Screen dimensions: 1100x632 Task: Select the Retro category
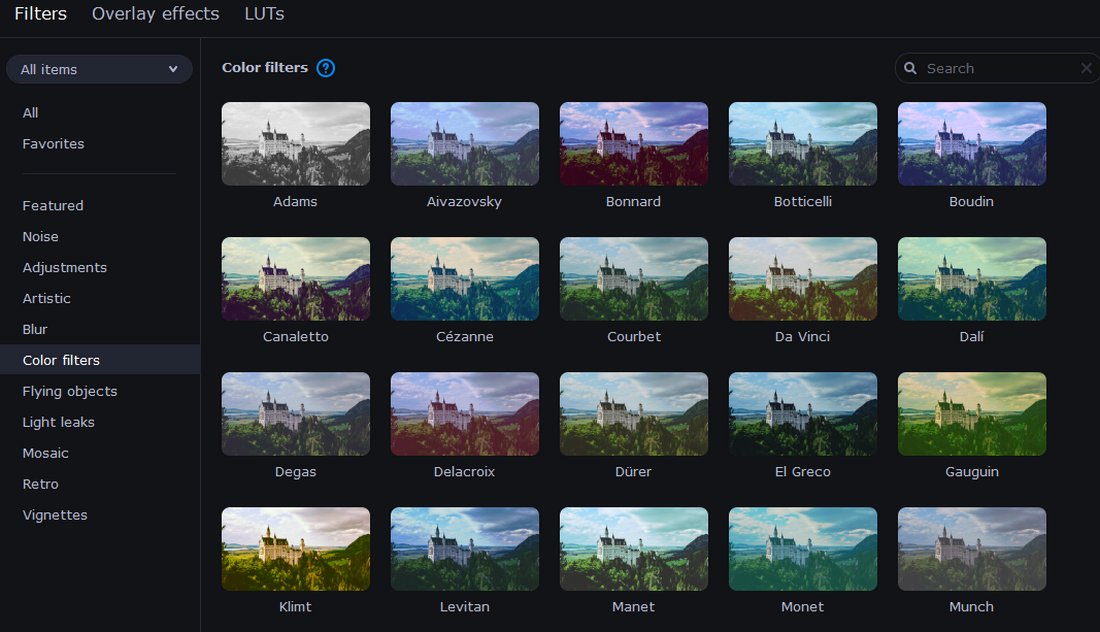click(x=40, y=484)
